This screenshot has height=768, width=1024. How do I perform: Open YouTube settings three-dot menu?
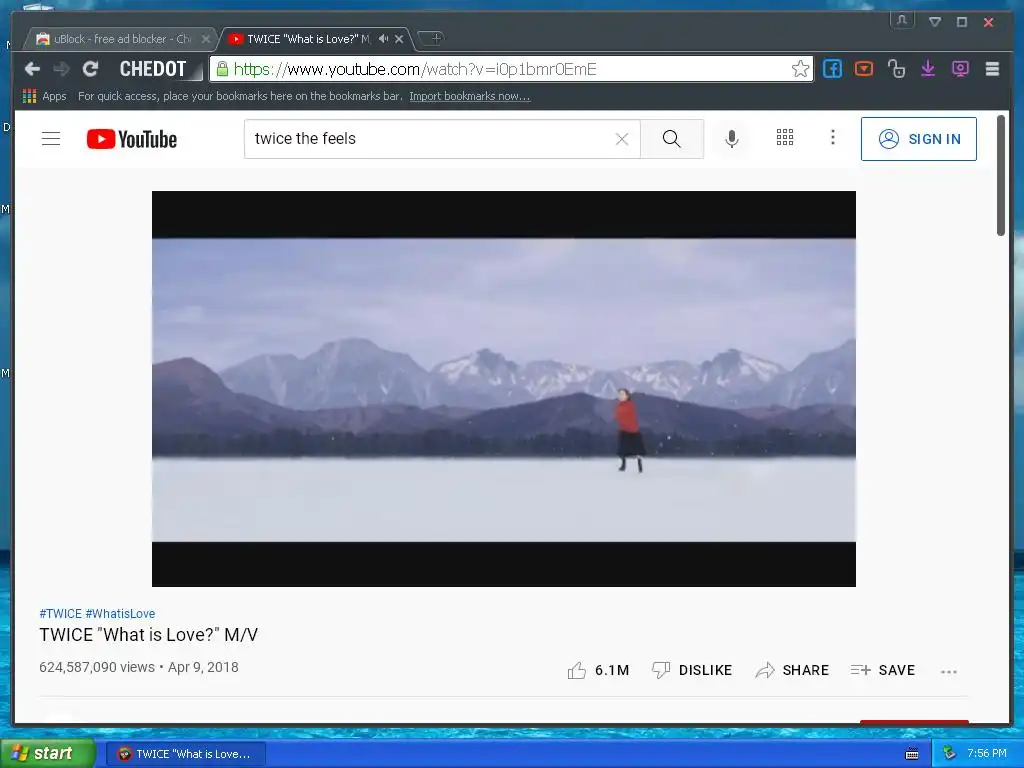pyautogui.click(x=833, y=137)
